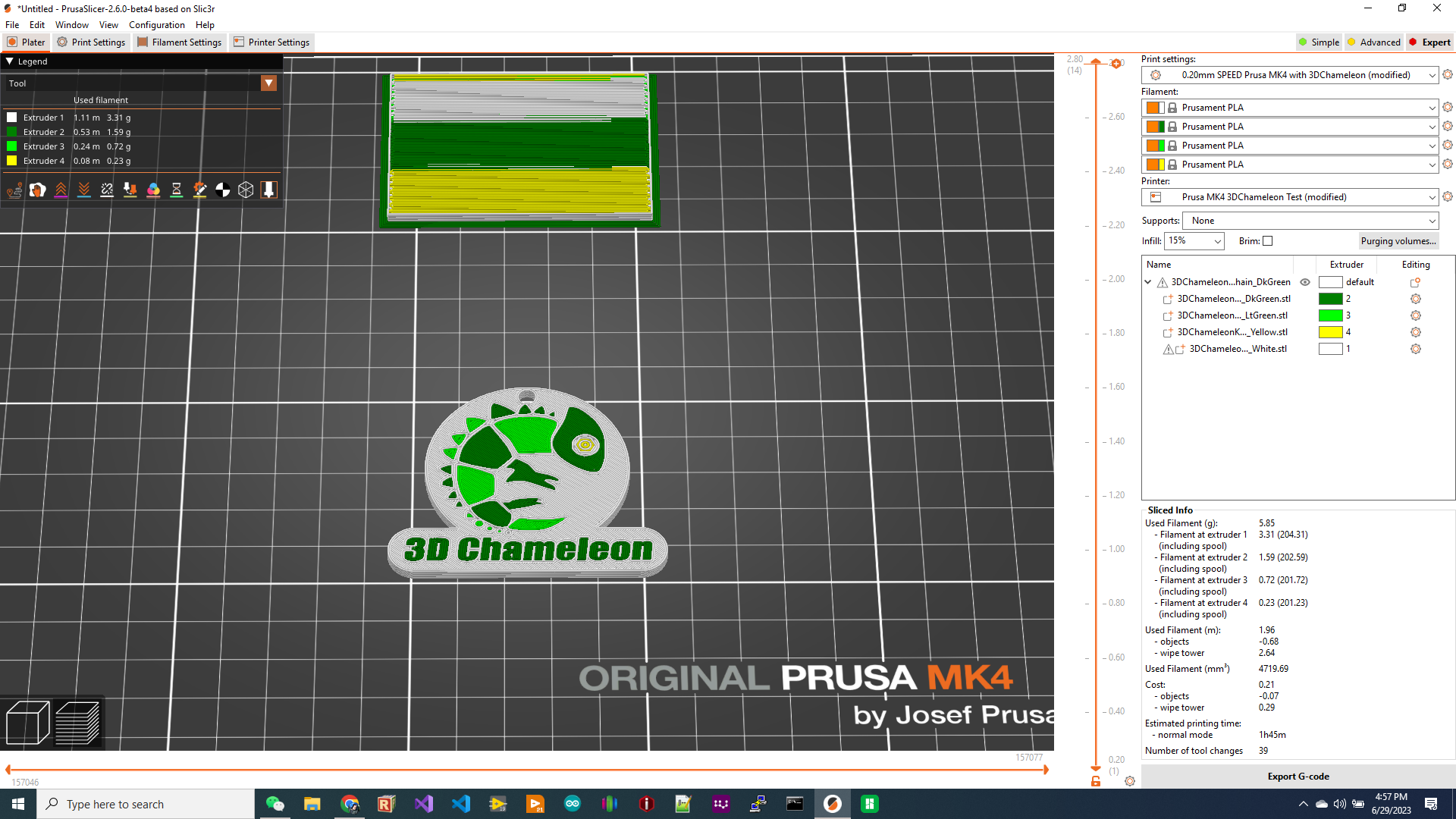Enable the Brim checkbox
This screenshot has height=819, width=1456.
coord(1268,241)
